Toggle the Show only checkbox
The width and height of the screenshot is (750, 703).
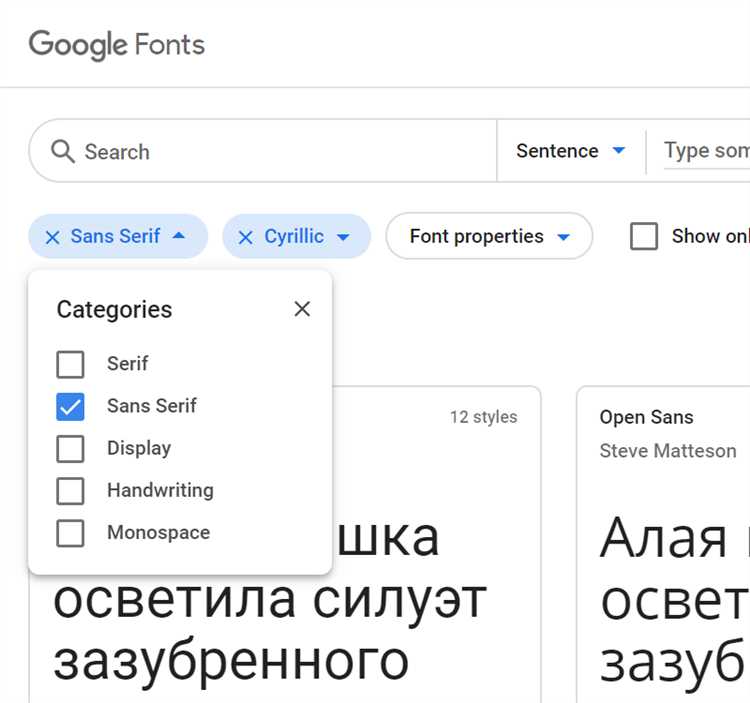coord(644,237)
